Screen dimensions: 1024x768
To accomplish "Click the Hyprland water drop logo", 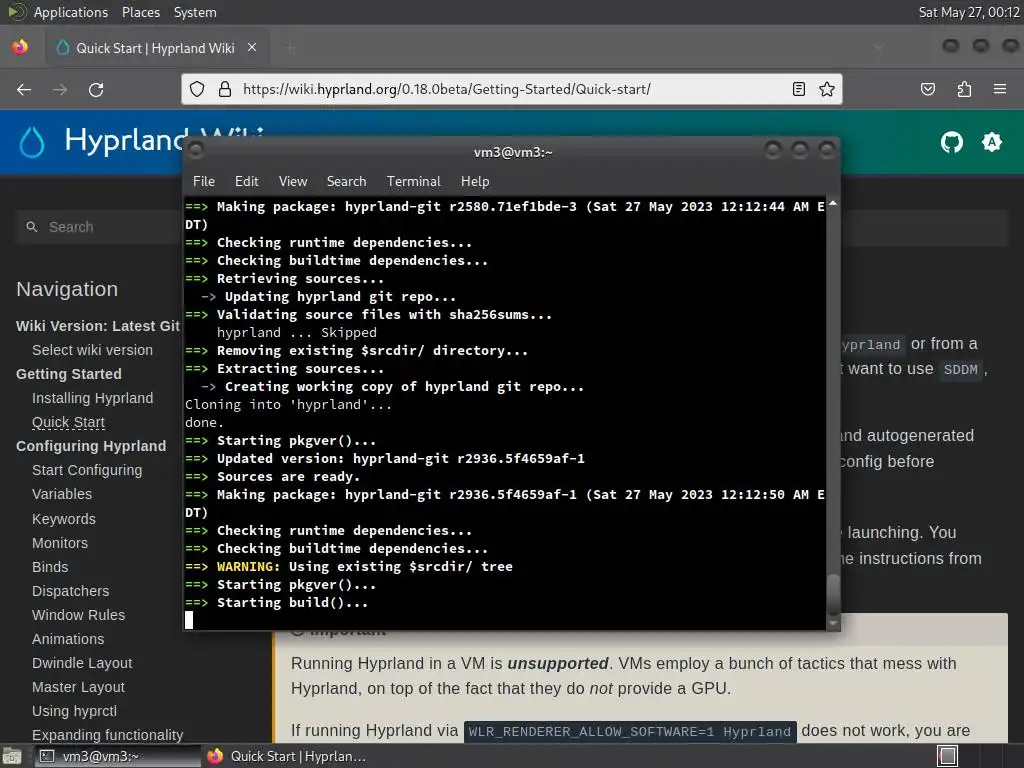I will pyautogui.click(x=31, y=142).
